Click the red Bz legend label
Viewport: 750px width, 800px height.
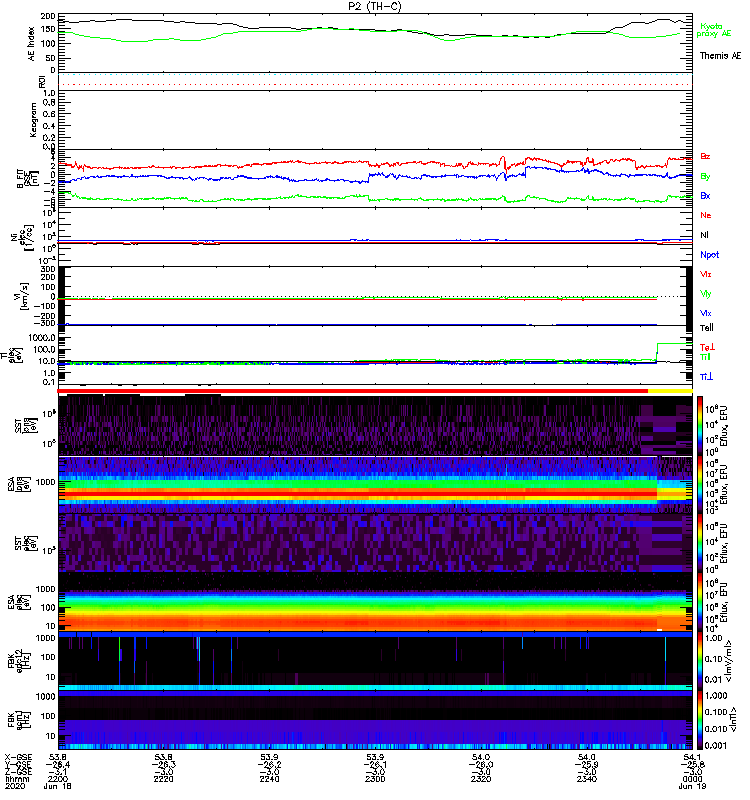tap(705, 156)
